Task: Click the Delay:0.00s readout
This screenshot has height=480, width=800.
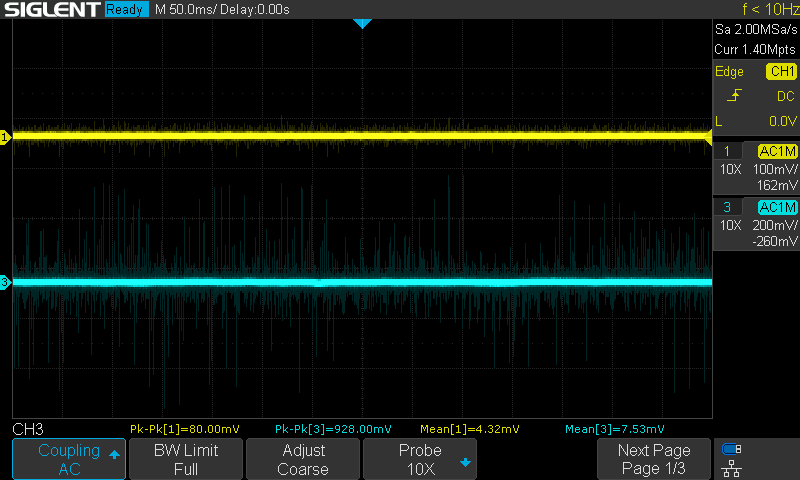Action: pos(255,10)
